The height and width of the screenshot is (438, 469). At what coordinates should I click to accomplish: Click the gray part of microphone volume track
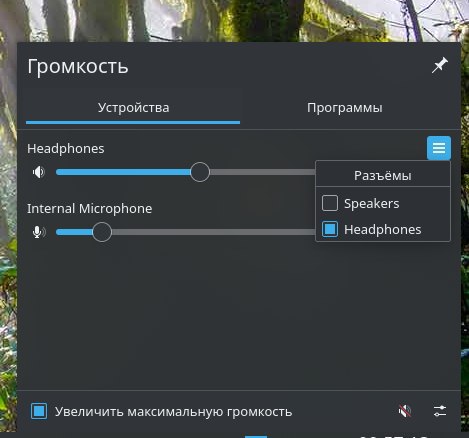(x=213, y=232)
